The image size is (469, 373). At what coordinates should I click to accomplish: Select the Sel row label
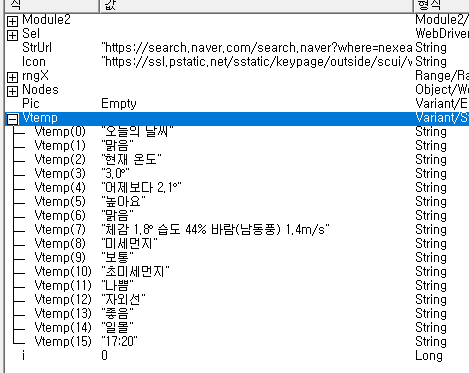[x=31, y=34]
